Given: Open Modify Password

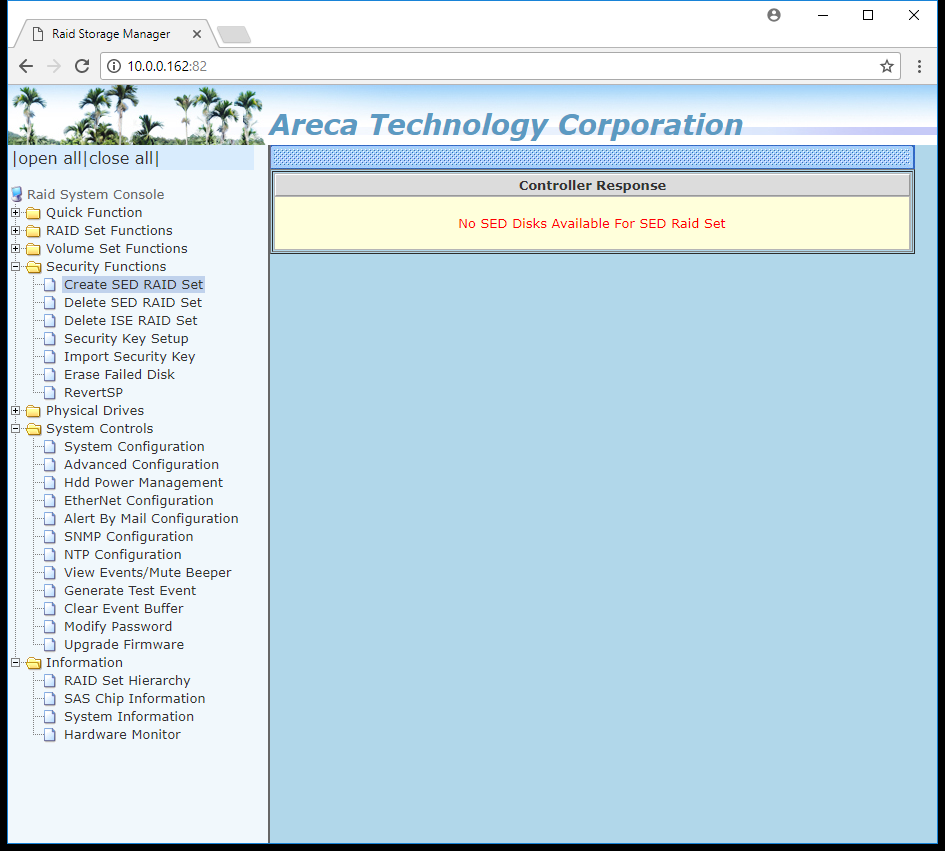Looking at the screenshot, I should 118,627.
